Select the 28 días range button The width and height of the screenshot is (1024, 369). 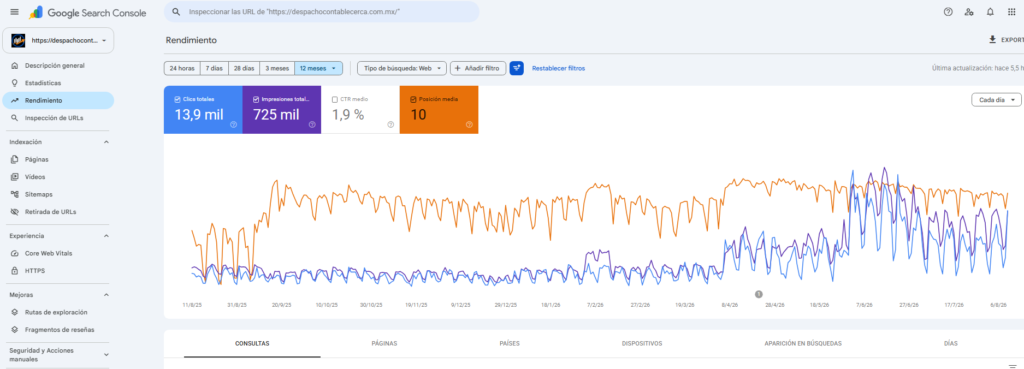pyautogui.click(x=244, y=68)
